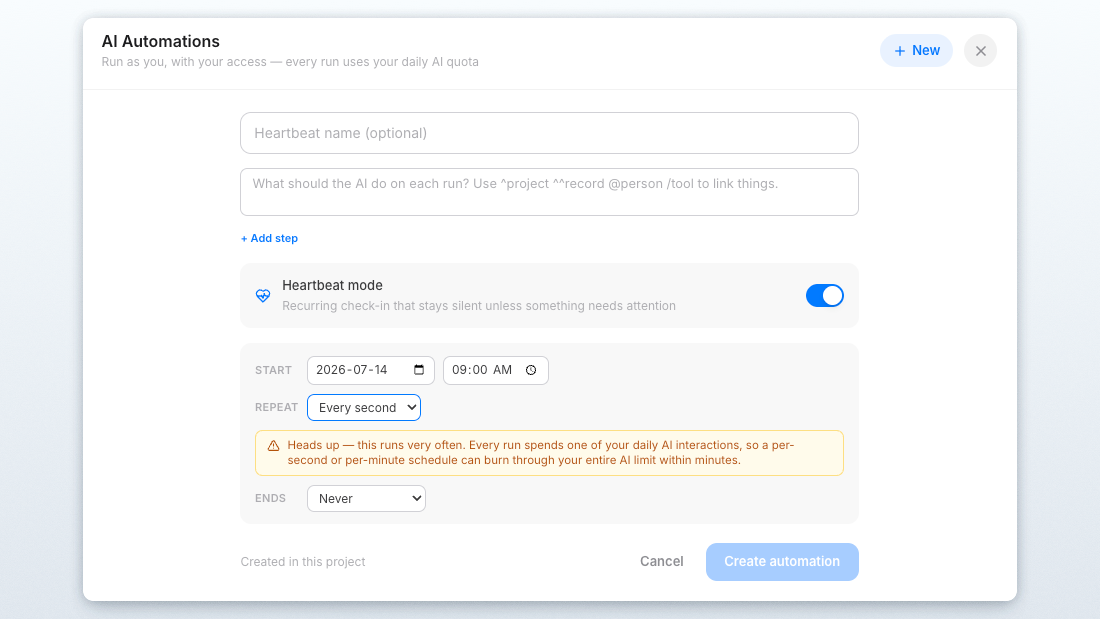Cancel the automation creation
This screenshot has height=619, width=1100.
[662, 561]
